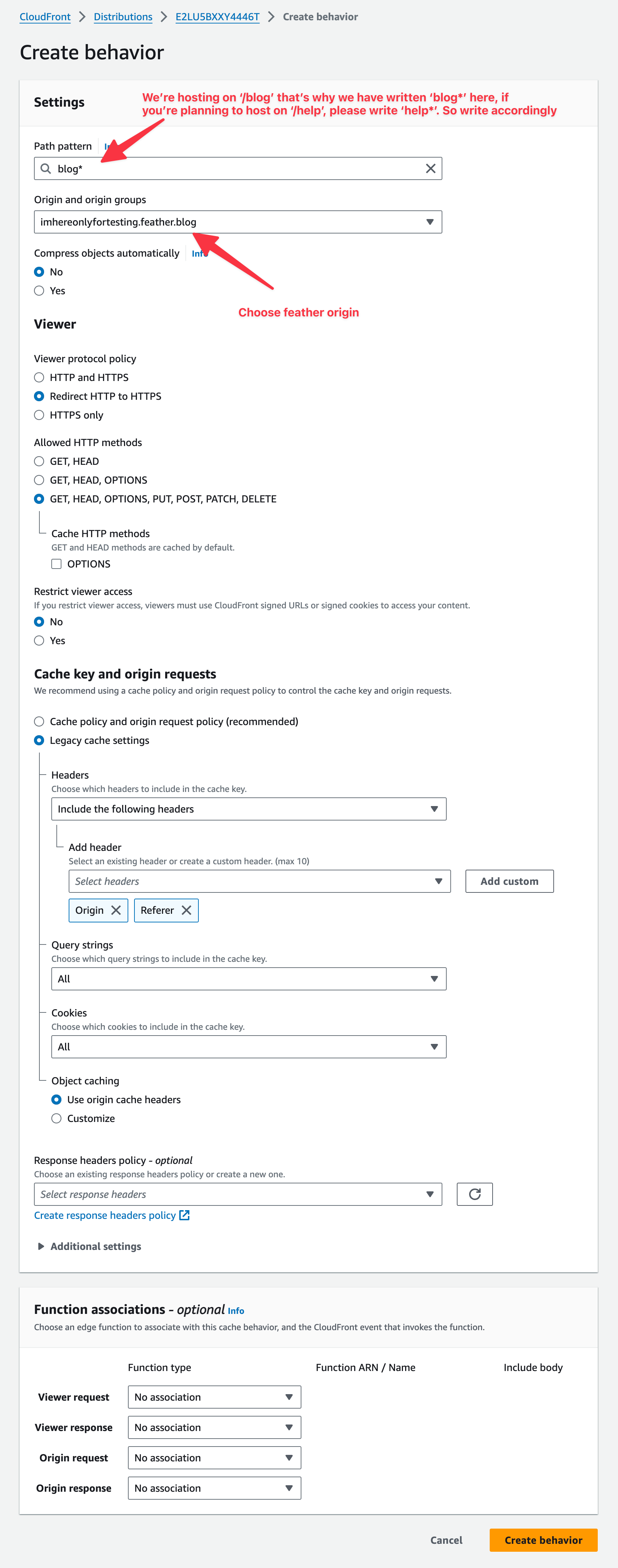Open Origin and origin groups dropdown
This screenshot has width=618, height=1568.
(237, 222)
